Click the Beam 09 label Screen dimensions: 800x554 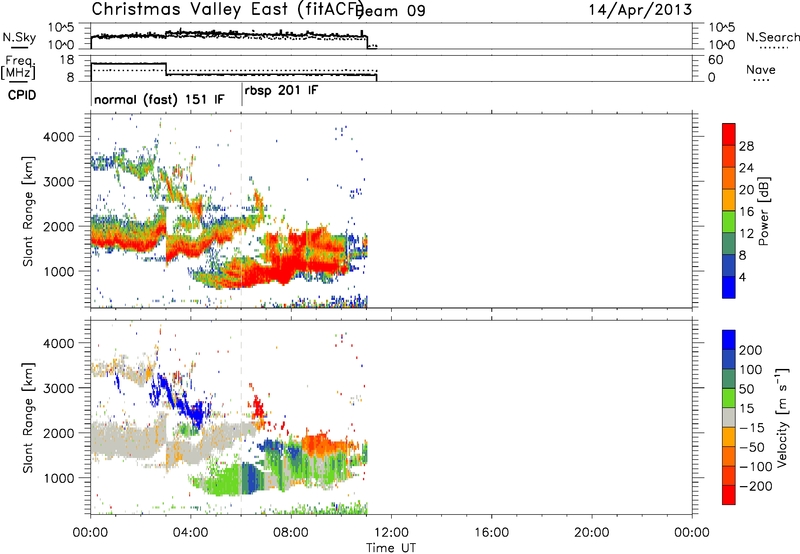pyautogui.click(x=390, y=11)
